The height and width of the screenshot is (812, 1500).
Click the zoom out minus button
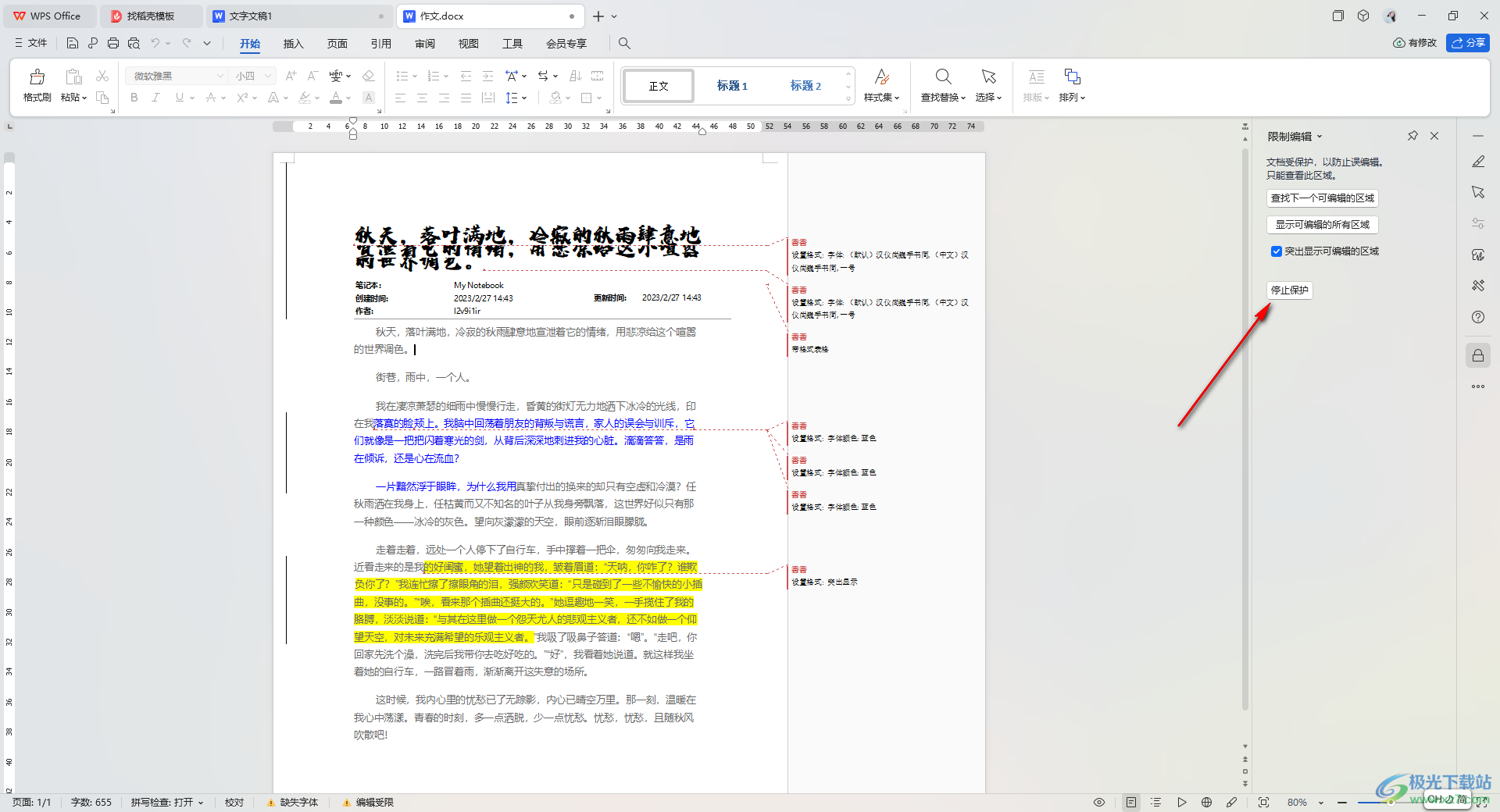coord(1342,803)
